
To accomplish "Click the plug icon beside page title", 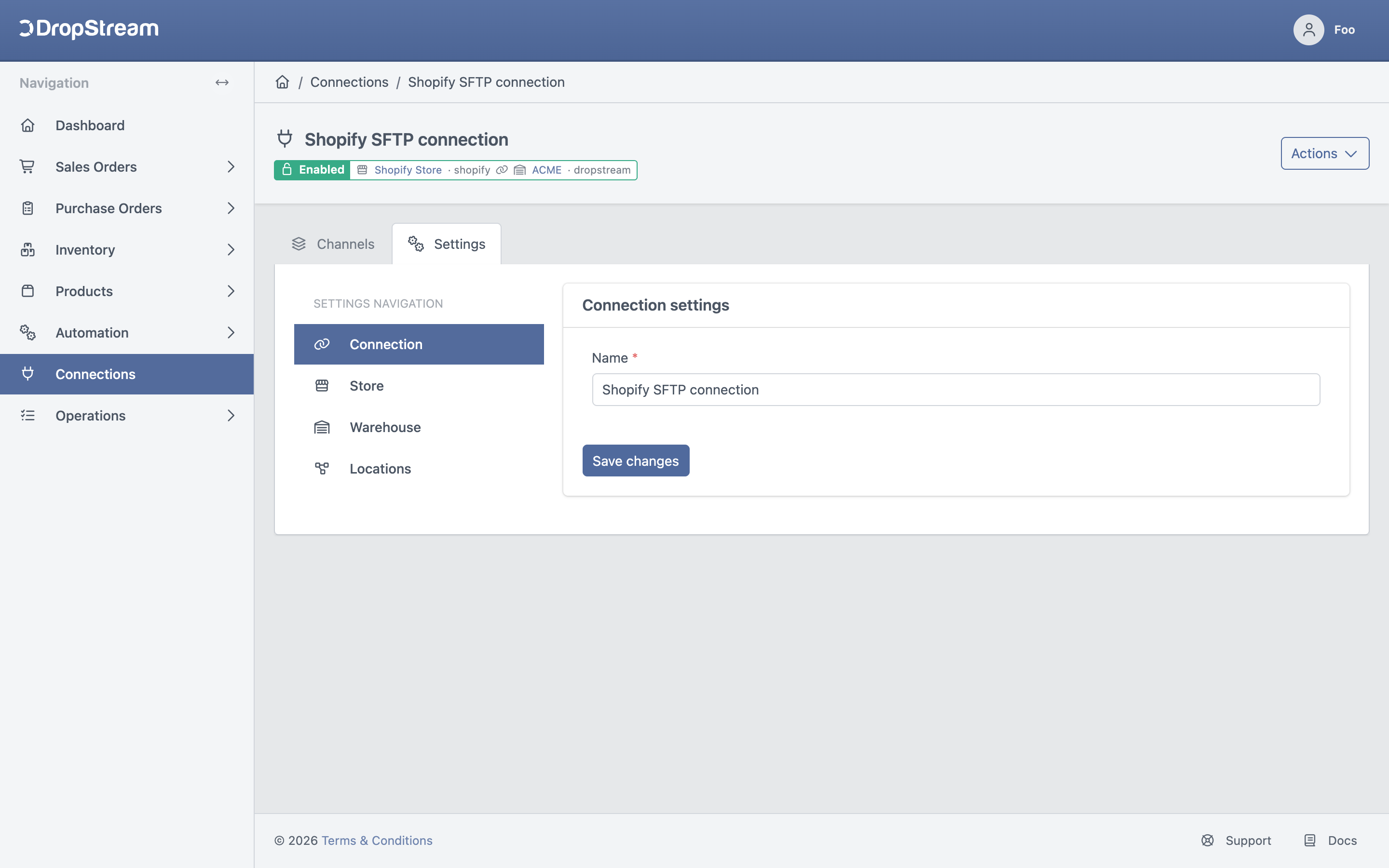I will 285,139.
